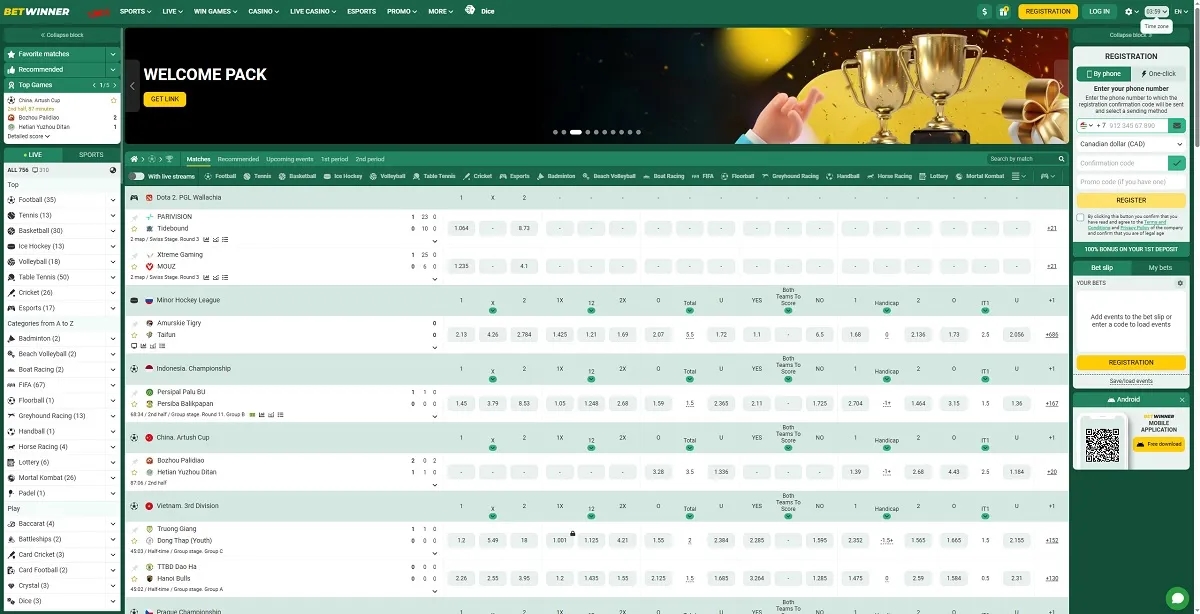Select the One-click registration tab

(1158, 74)
